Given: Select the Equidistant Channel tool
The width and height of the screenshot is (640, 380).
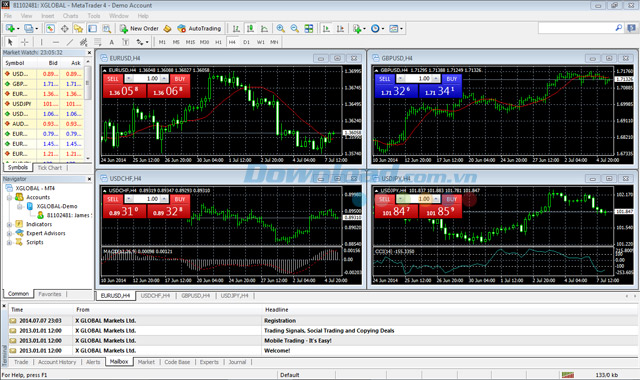Looking at the screenshot, I should tap(84, 42).
